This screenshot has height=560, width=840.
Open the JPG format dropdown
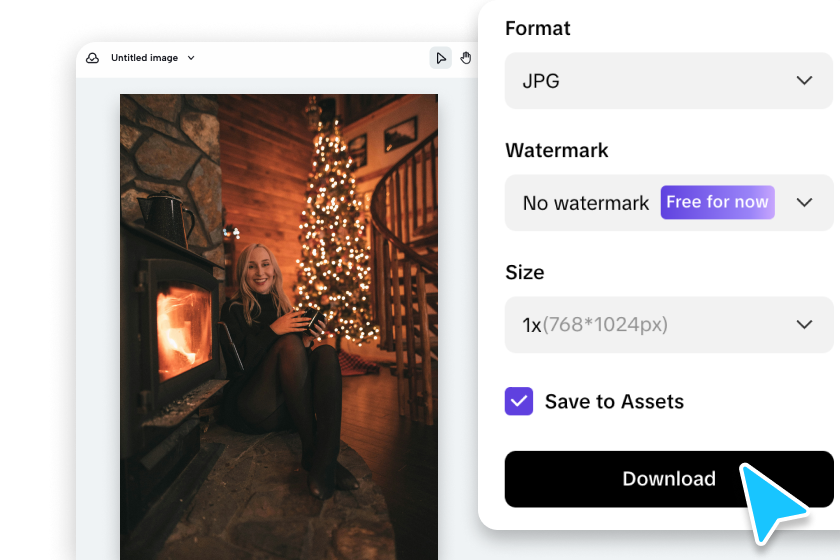point(669,81)
